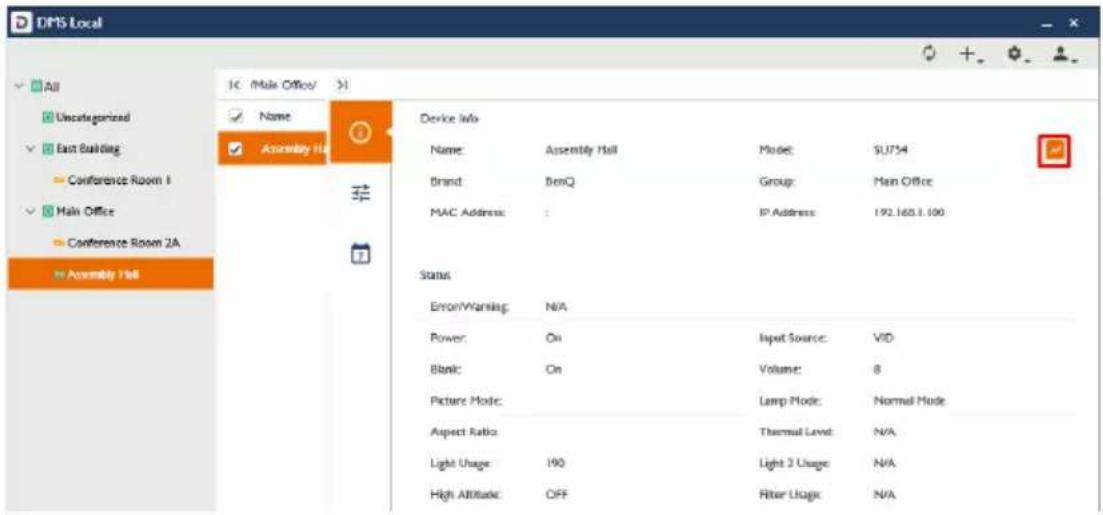Collapse the East Building group
The width and height of the screenshot is (1103, 515).
tap(32, 149)
